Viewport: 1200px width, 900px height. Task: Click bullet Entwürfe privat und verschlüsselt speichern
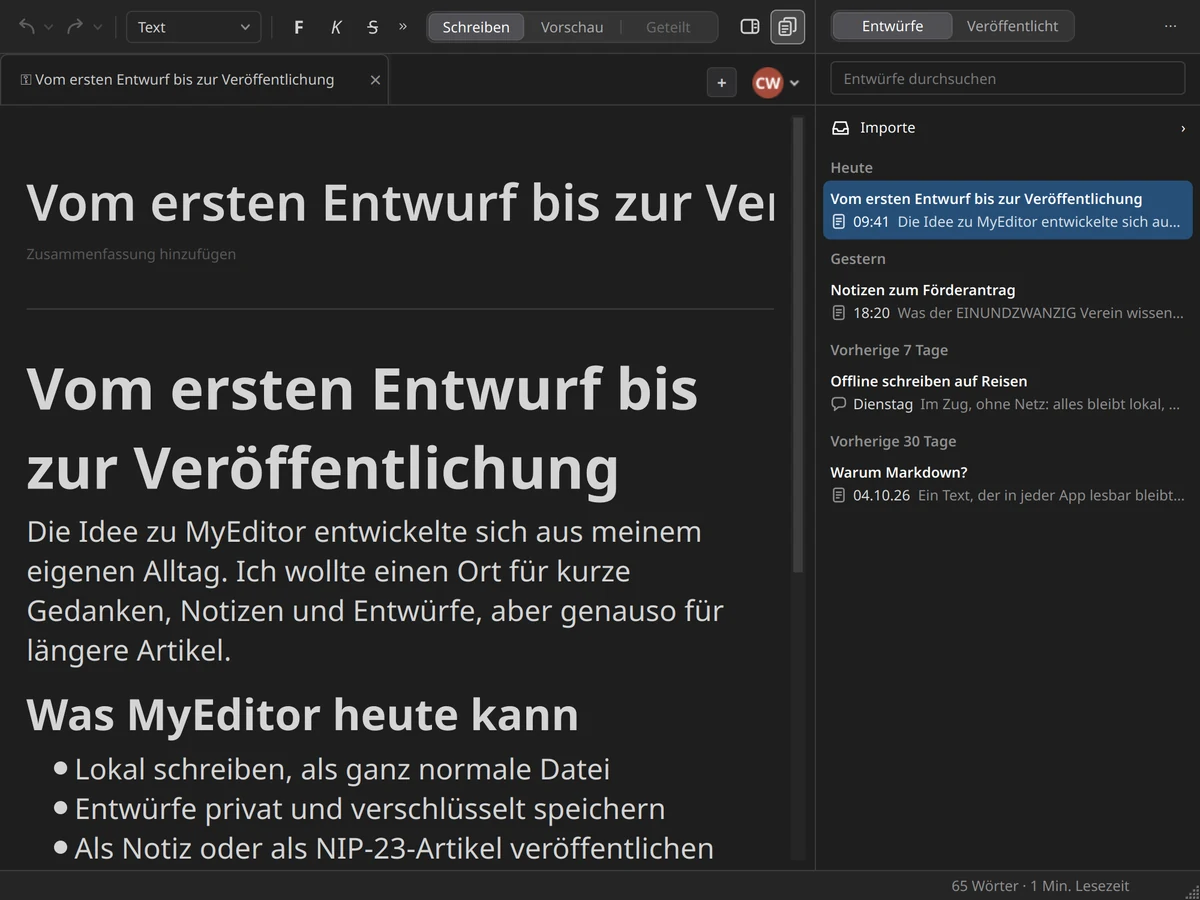coord(370,809)
